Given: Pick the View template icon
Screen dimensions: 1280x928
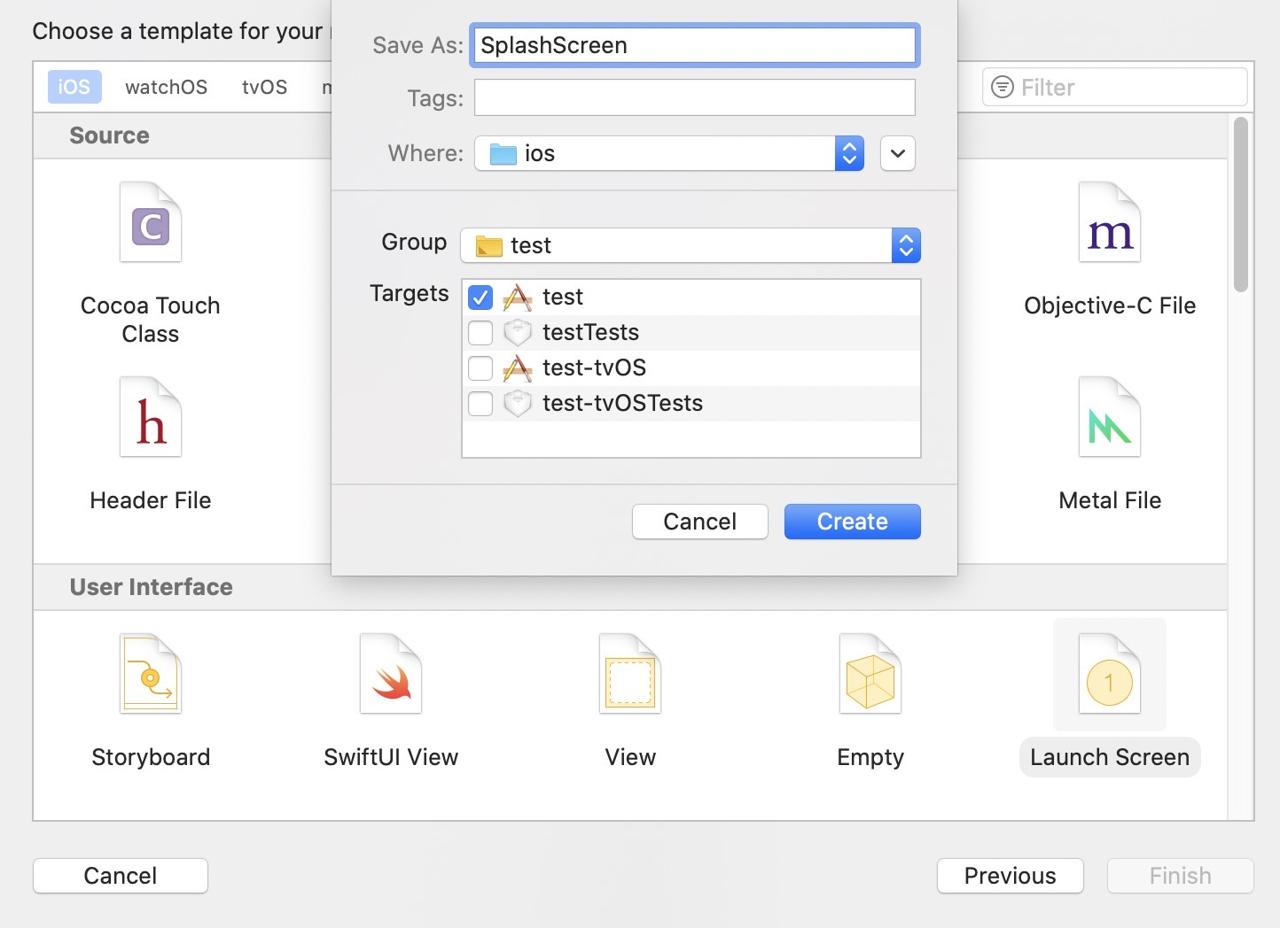Looking at the screenshot, I should (630, 673).
